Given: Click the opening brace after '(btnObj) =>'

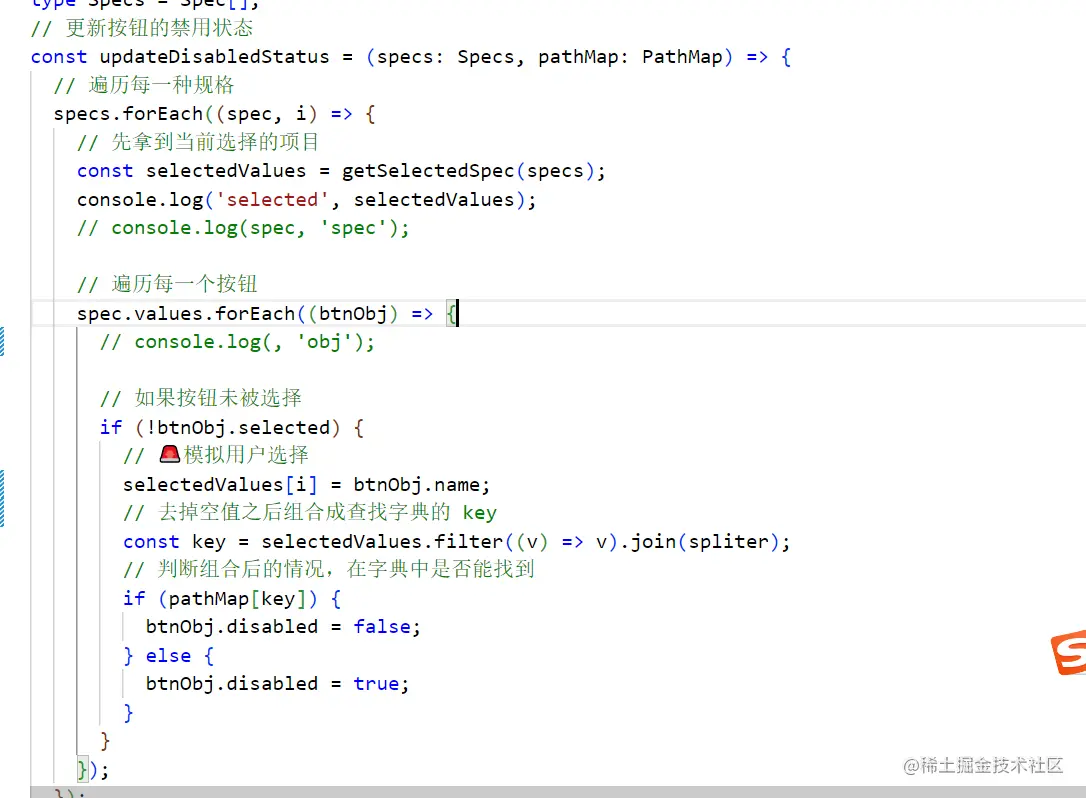Looking at the screenshot, I should (x=452, y=314).
